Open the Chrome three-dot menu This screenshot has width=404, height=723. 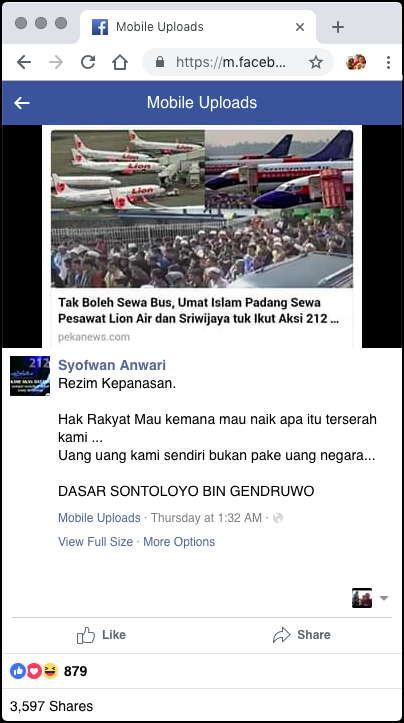pyautogui.click(x=388, y=62)
